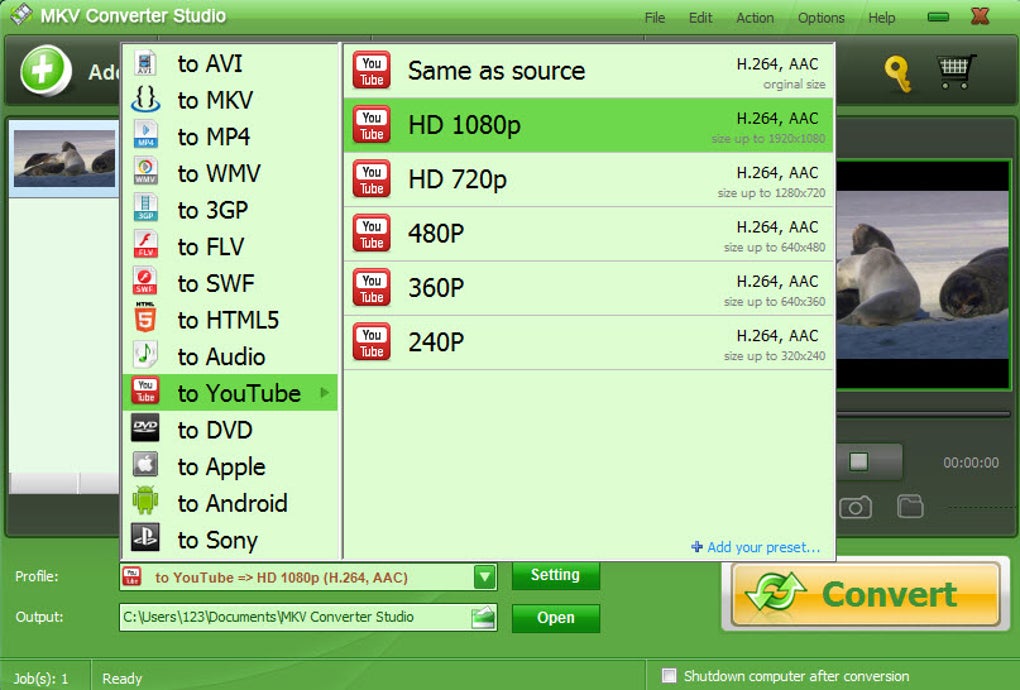Choose the to DVD format
The width and height of the screenshot is (1020, 690).
(x=230, y=430)
